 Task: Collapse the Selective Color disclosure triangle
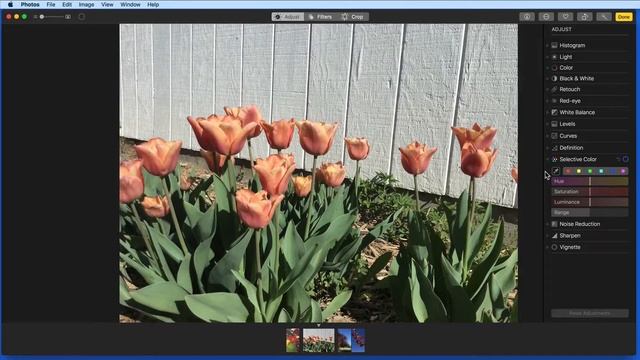tap(547, 159)
